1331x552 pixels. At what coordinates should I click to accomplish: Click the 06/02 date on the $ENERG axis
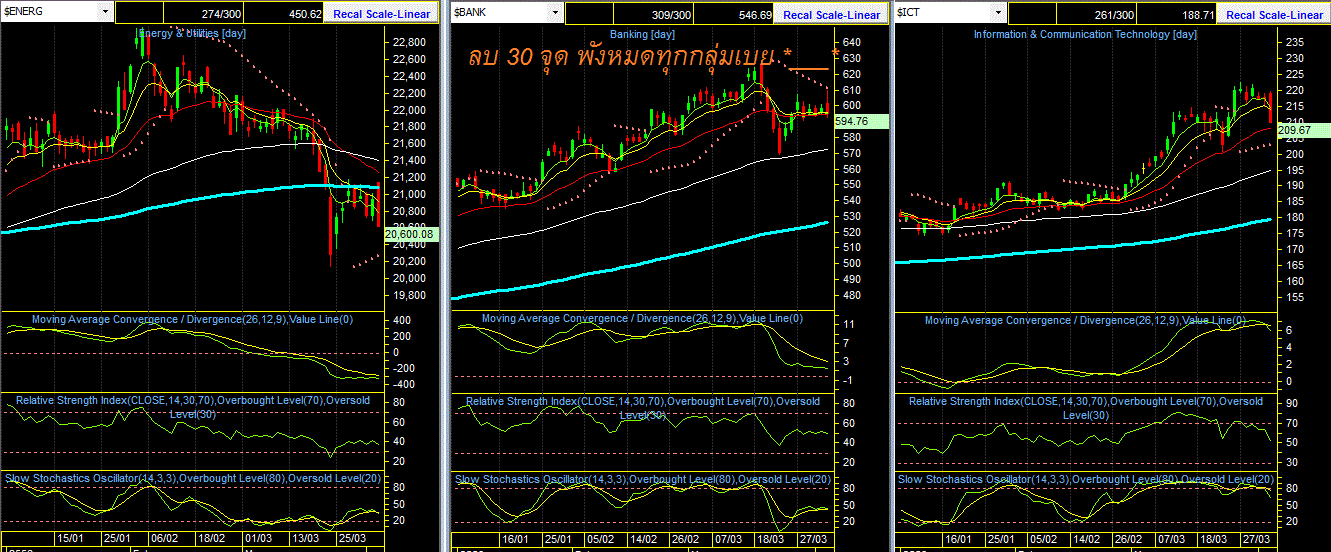(166, 537)
